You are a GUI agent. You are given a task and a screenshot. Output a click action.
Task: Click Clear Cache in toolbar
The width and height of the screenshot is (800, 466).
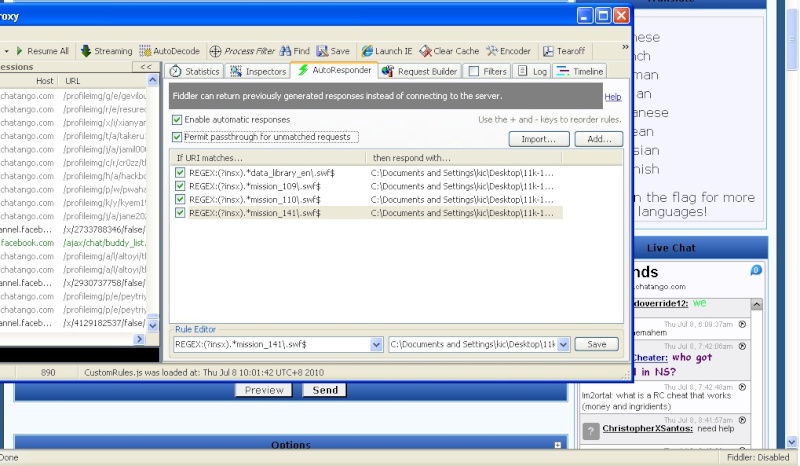click(x=449, y=51)
